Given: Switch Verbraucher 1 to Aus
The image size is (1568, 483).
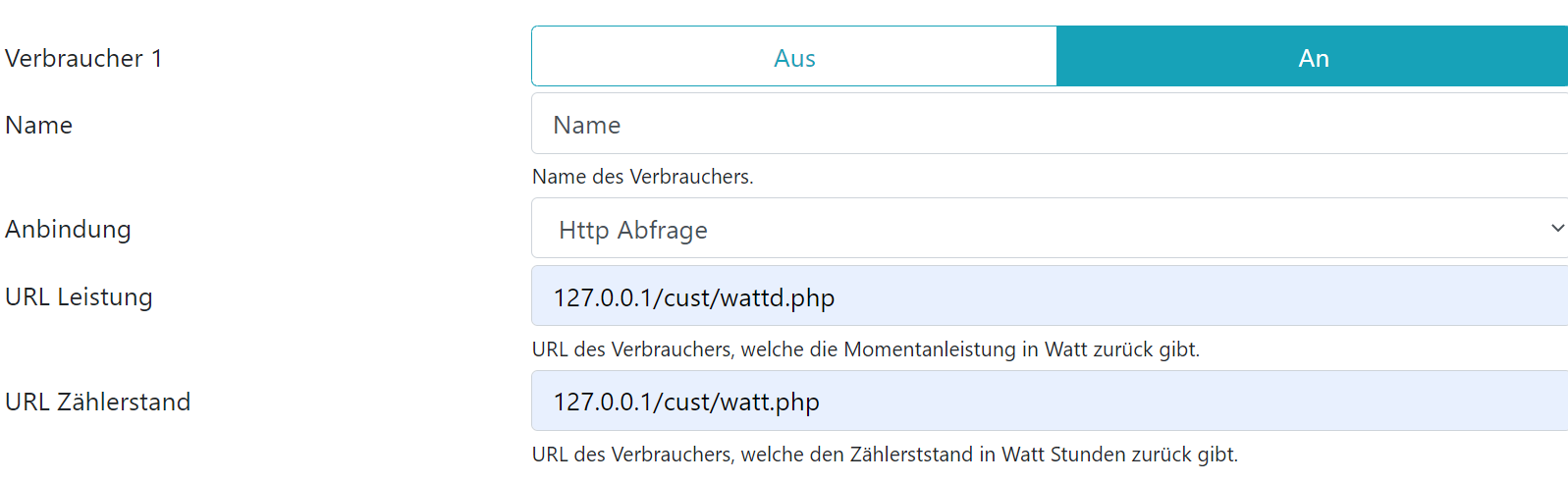Looking at the screenshot, I should [x=793, y=58].
